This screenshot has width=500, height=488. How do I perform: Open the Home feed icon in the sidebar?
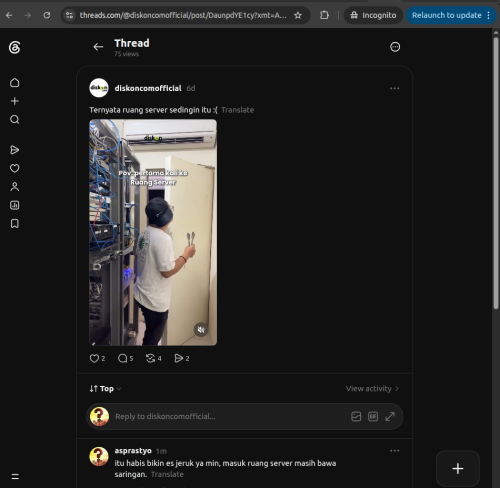[x=14, y=83]
